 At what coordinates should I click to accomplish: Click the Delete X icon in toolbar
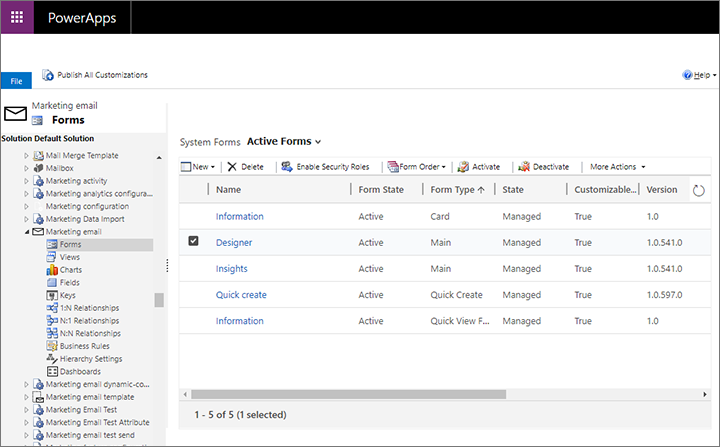[x=232, y=167]
